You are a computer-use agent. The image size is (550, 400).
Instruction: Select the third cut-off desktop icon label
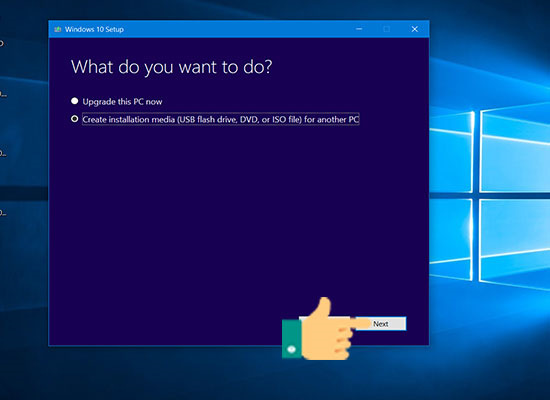point(3,153)
